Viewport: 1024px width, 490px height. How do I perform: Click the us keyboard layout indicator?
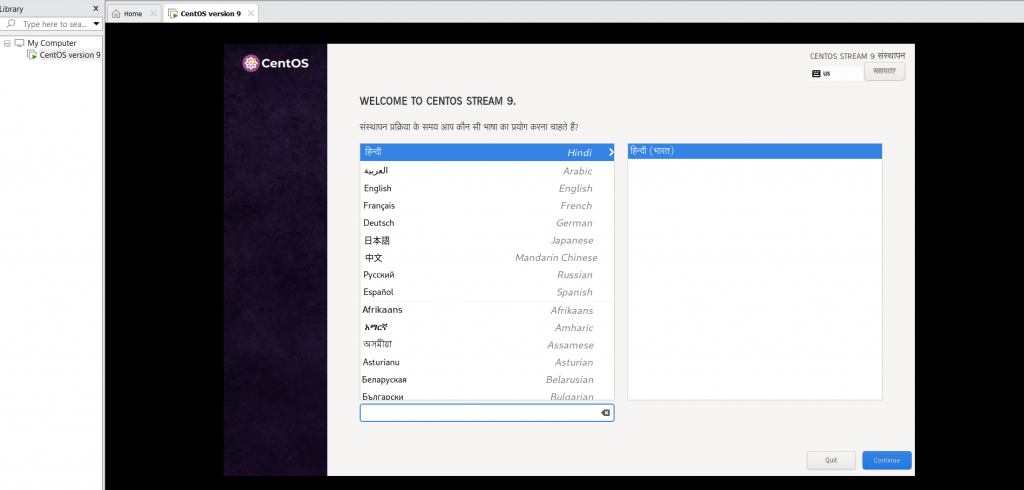[x=836, y=74]
